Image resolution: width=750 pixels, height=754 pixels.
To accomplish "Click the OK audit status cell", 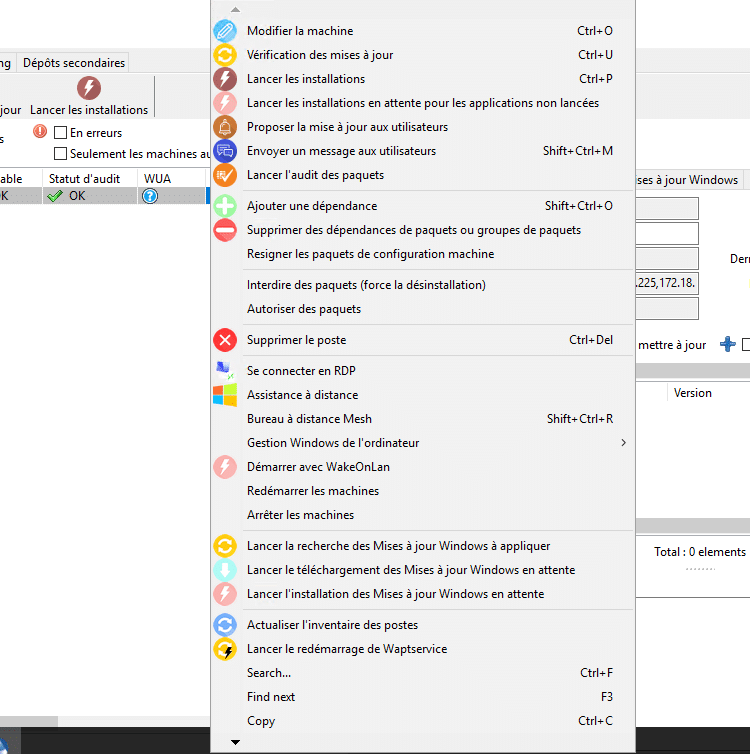I will tap(90, 196).
